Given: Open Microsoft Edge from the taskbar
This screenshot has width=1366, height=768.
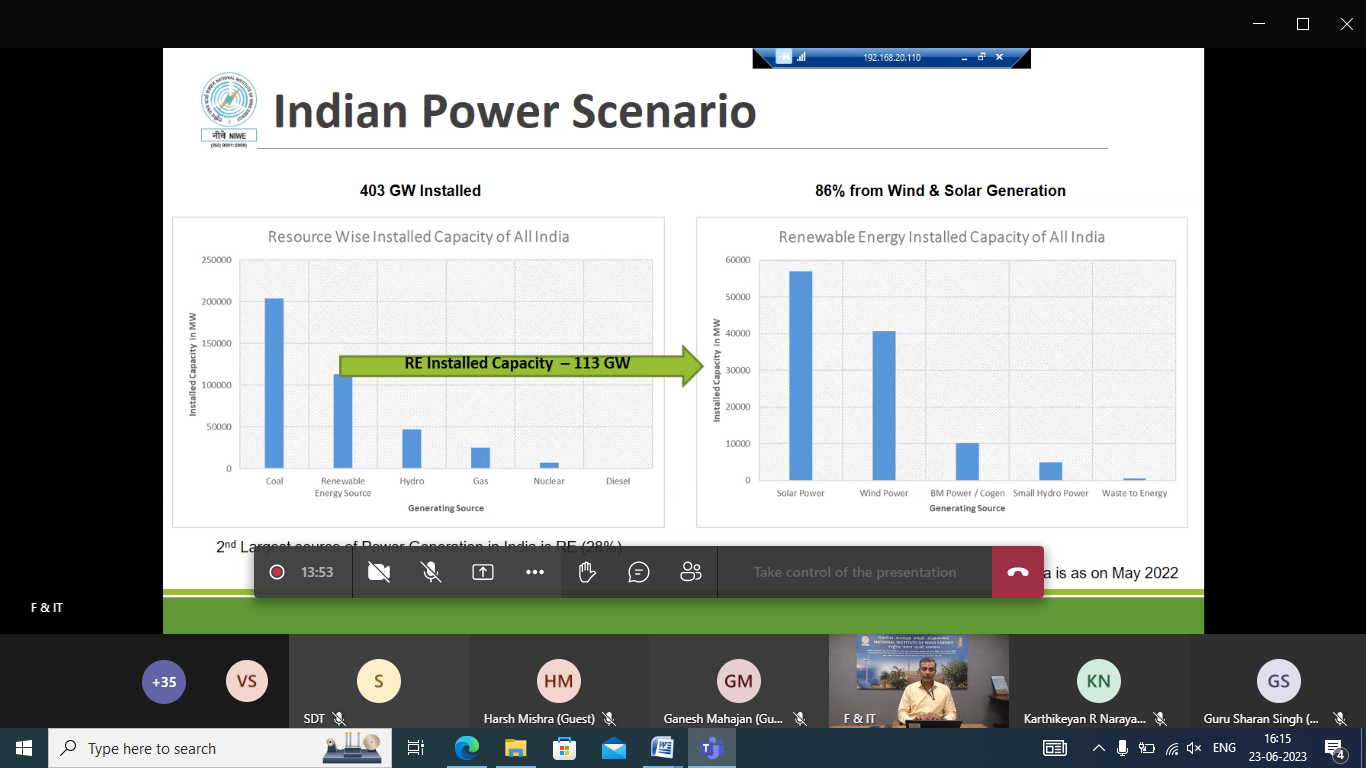Looking at the screenshot, I should point(467,748).
